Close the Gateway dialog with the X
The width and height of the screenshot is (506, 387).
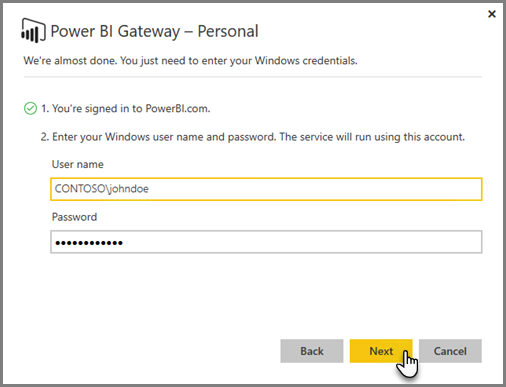pyautogui.click(x=492, y=14)
